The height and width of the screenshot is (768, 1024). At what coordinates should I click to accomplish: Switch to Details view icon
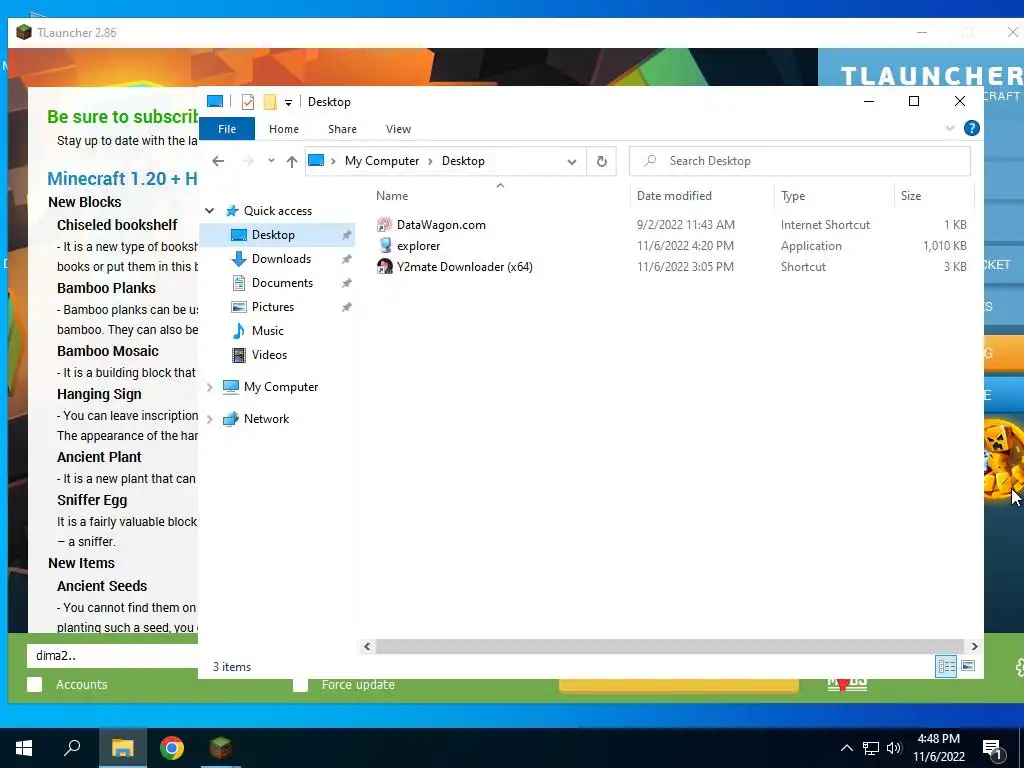pyautogui.click(x=946, y=666)
